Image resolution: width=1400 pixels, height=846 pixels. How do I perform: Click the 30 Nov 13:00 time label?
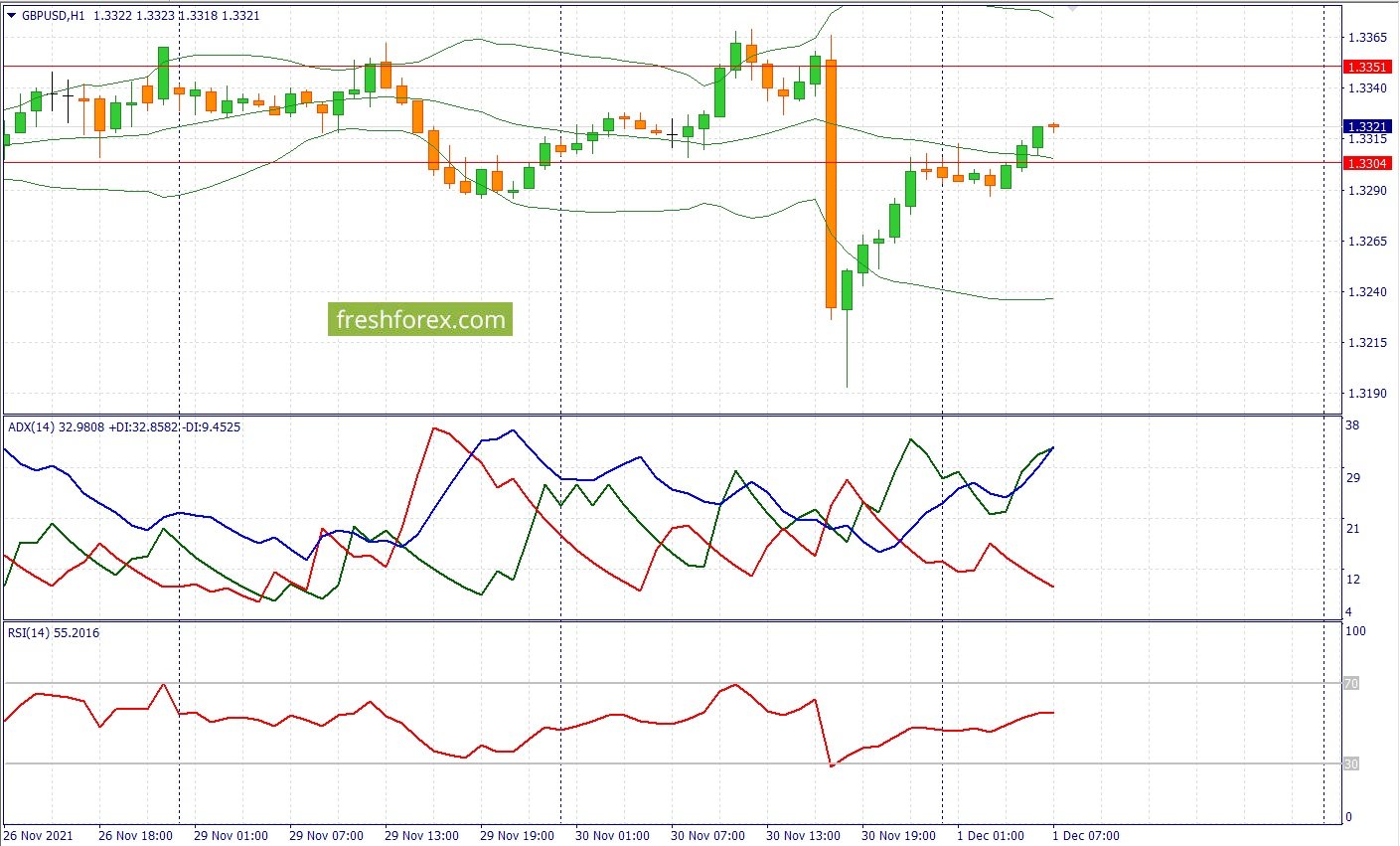coord(803,836)
